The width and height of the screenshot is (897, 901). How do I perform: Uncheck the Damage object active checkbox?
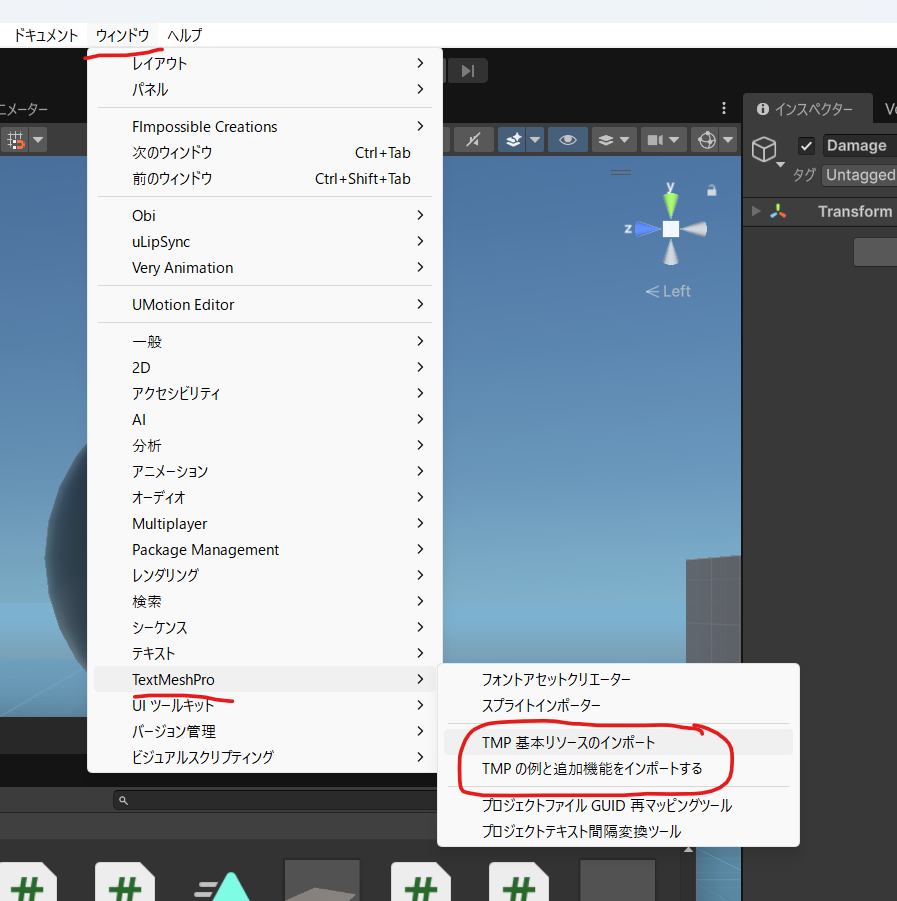(x=806, y=146)
